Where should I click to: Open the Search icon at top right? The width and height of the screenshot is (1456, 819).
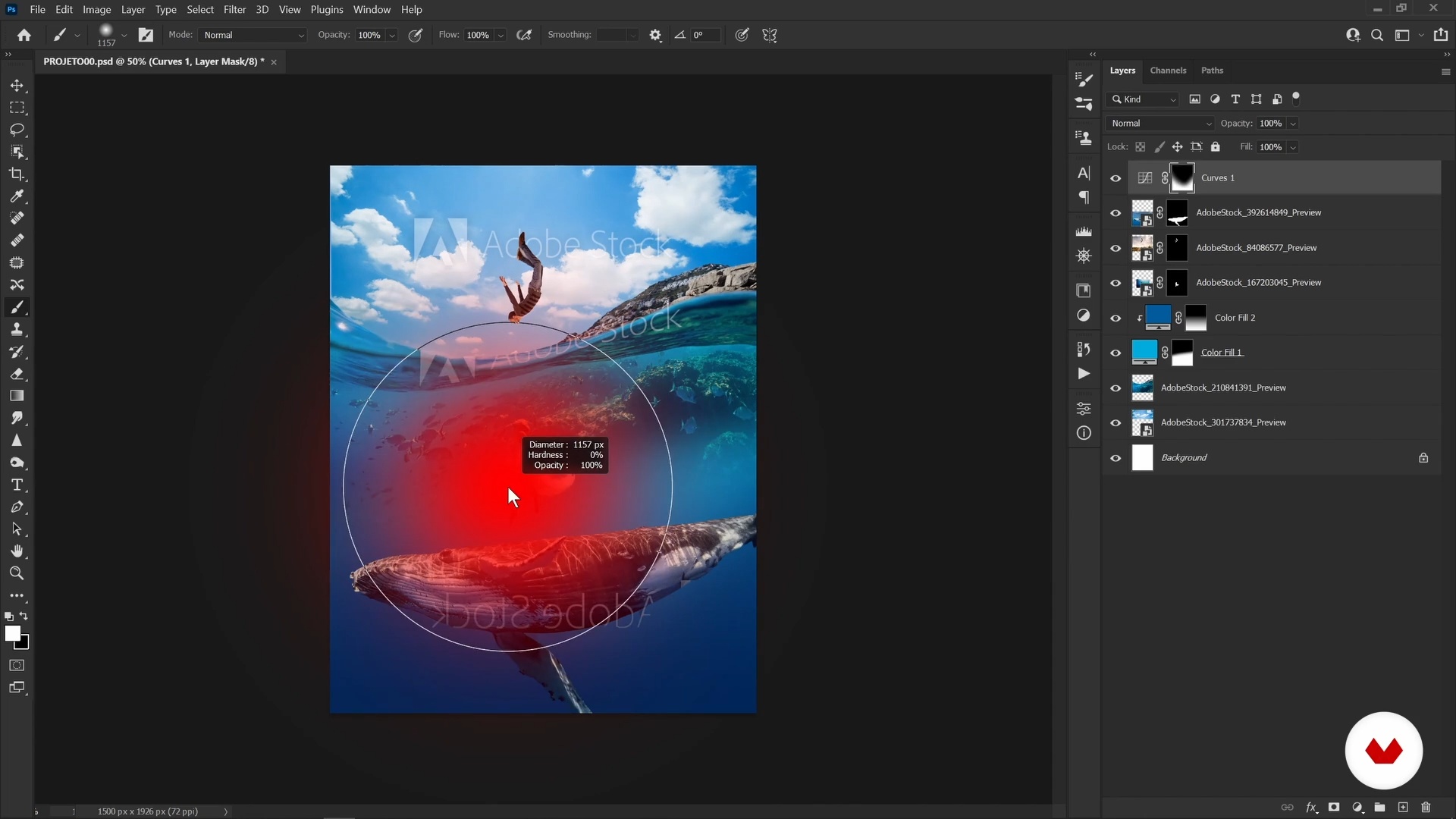1377,35
